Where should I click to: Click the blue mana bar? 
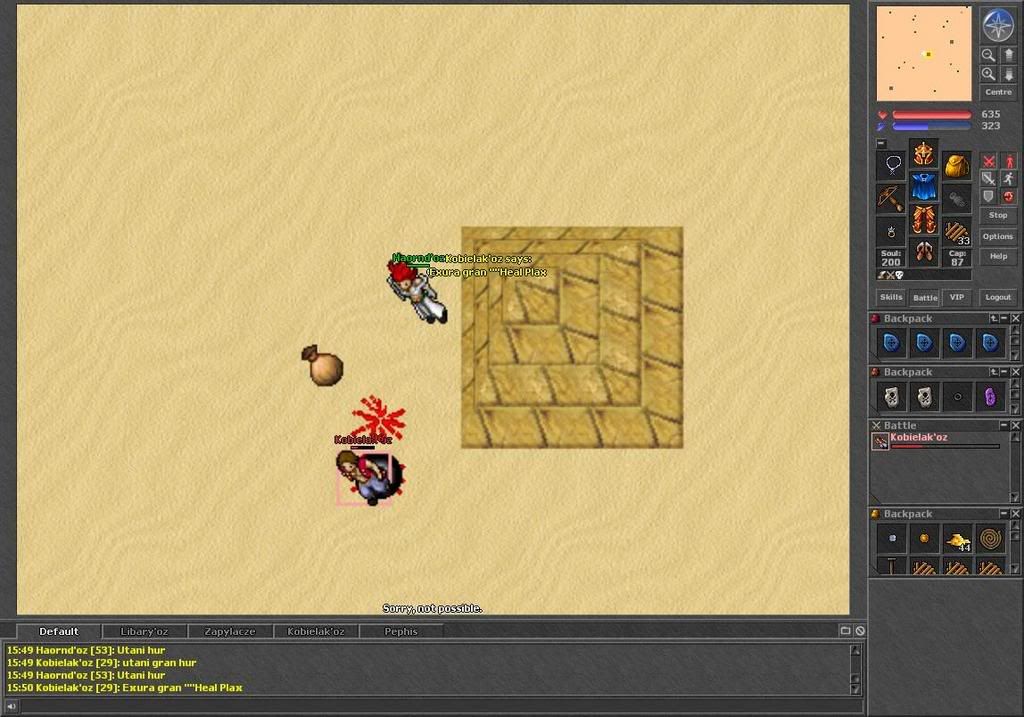[932, 126]
